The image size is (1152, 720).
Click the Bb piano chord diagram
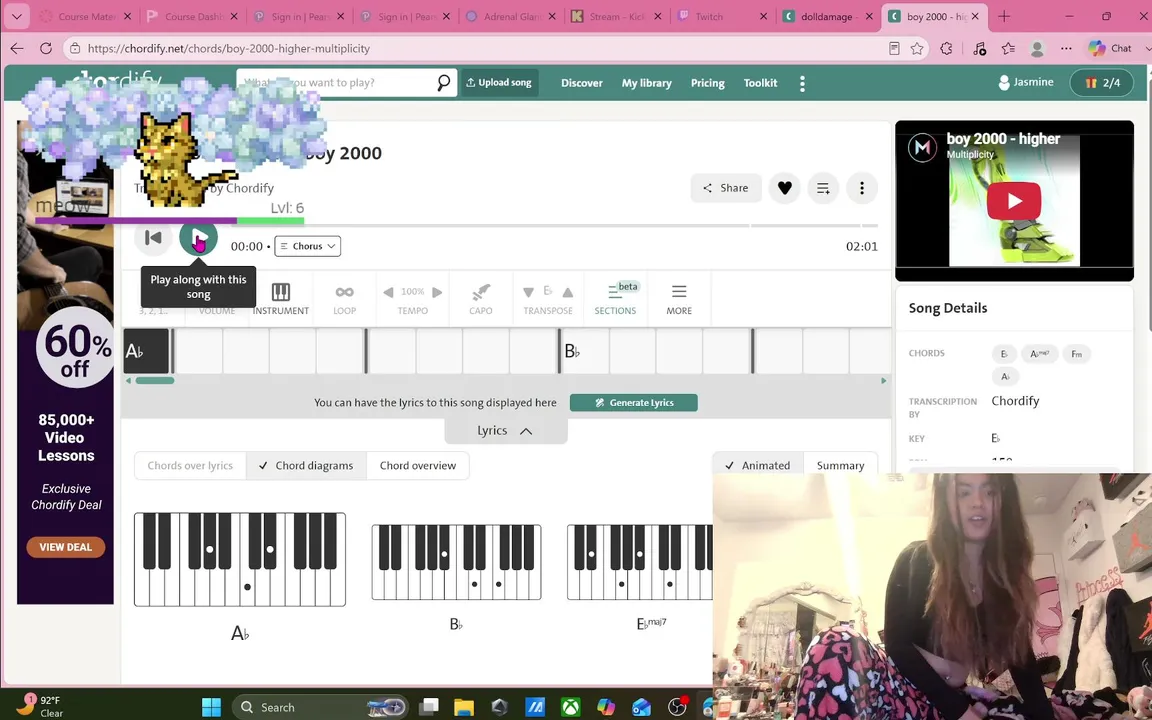[456, 562]
